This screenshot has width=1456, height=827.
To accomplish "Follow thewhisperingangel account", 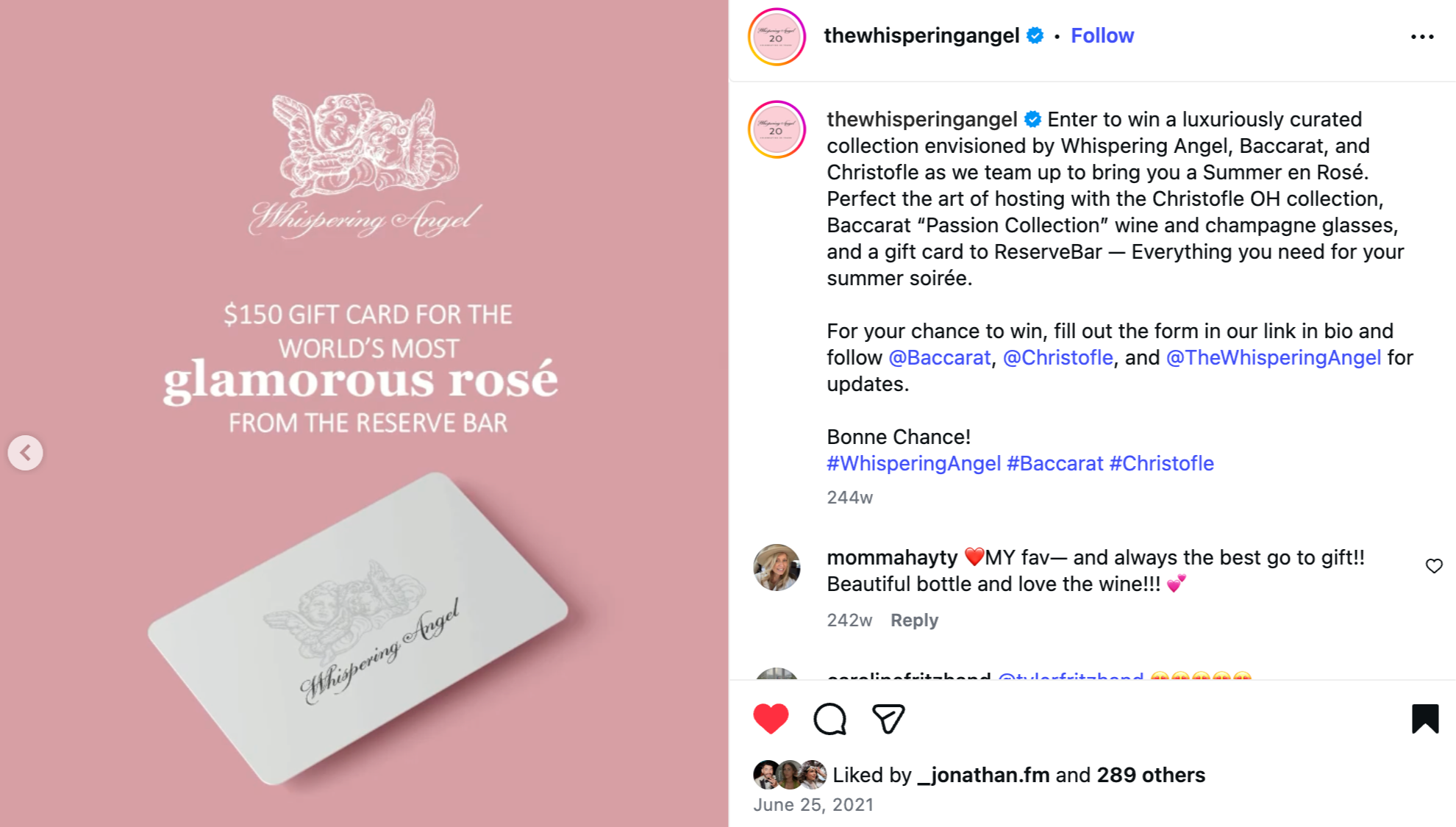I will pyautogui.click(x=1102, y=35).
